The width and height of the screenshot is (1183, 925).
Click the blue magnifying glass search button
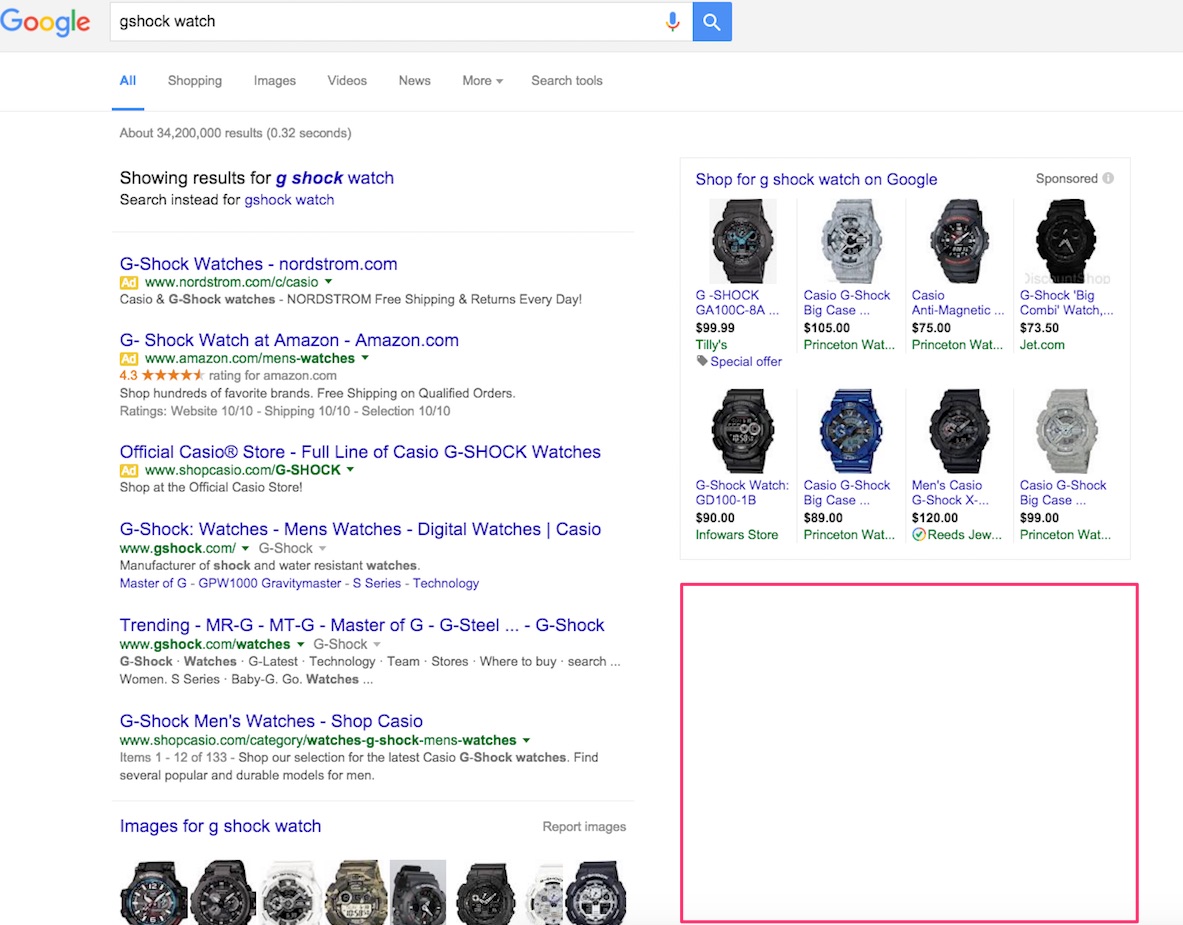pyautogui.click(x=711, y=21)
